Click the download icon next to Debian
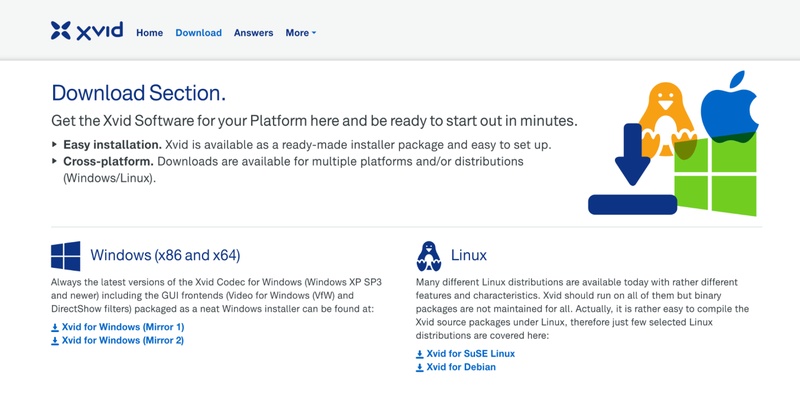The height and width of the screenshot is (394, 800). [x=420, y=367]
